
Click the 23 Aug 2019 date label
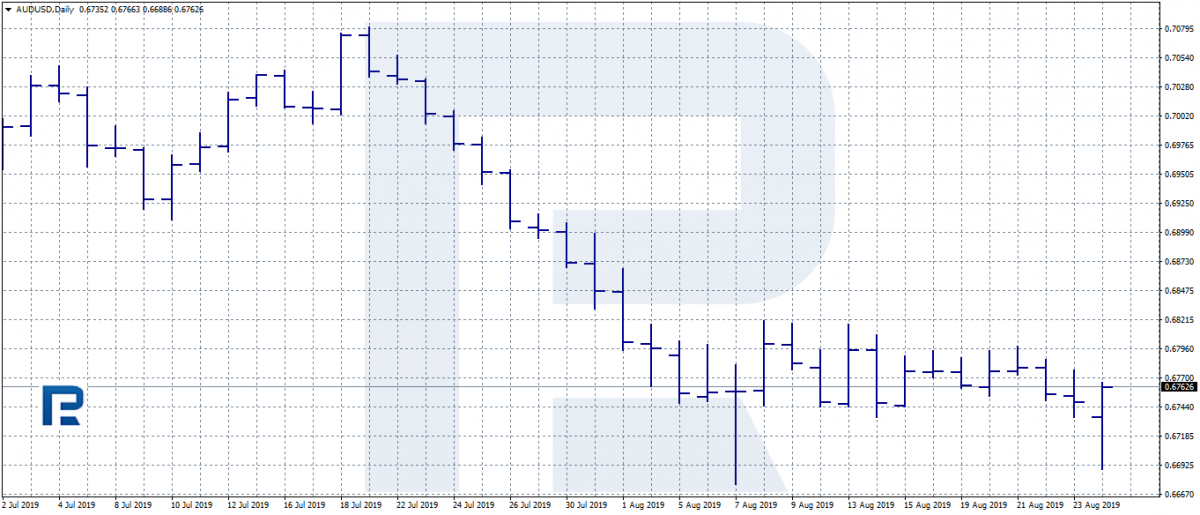[x=1096, y=506]
